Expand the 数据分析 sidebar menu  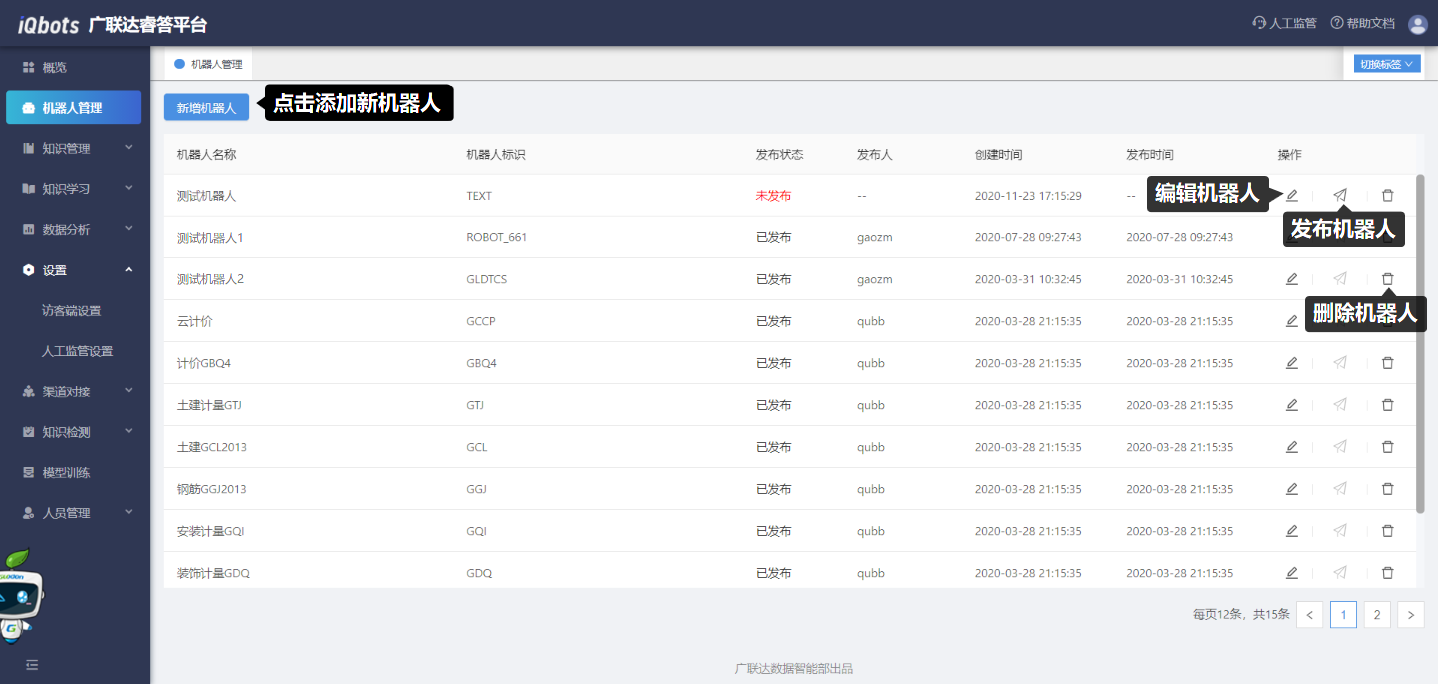point(75,229)
